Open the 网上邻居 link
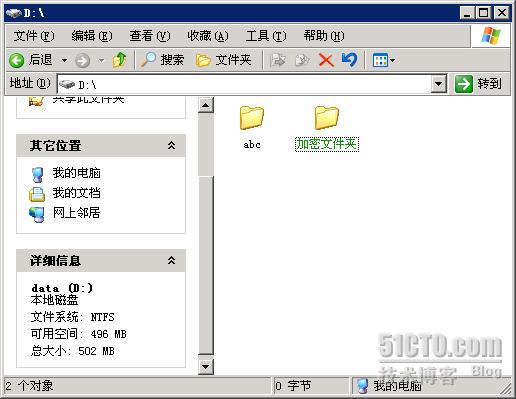Image resolution: width=516 pixels, height=399 pixels. point(76,213)
